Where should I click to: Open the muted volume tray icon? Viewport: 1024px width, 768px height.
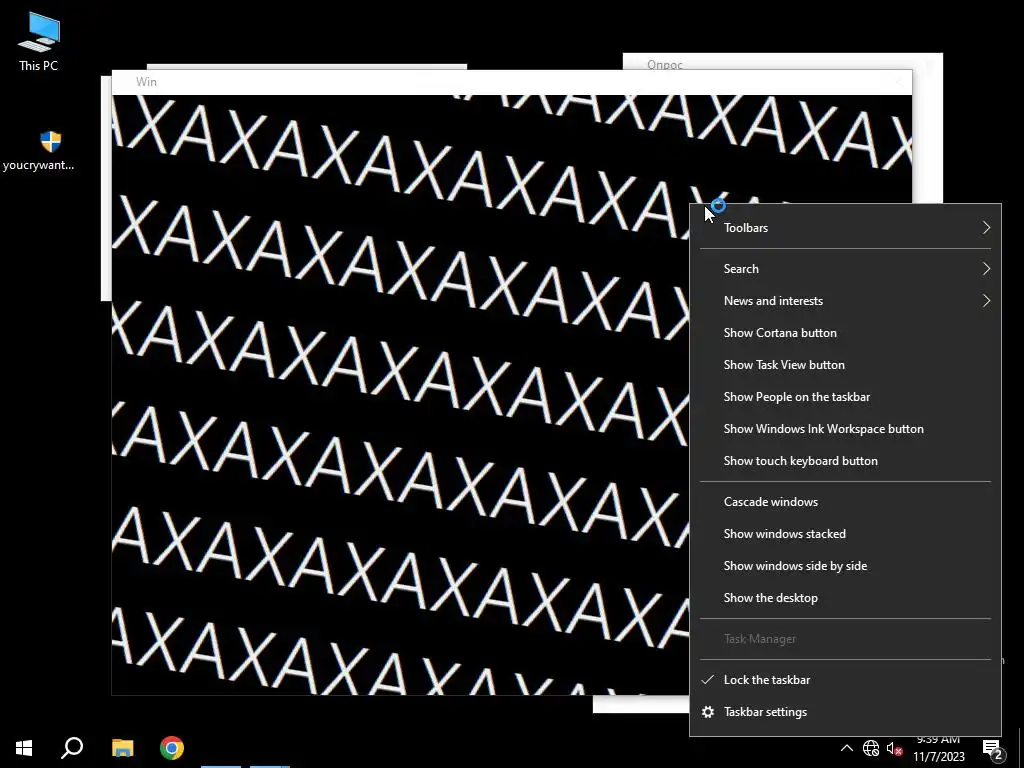click(894, 748)
